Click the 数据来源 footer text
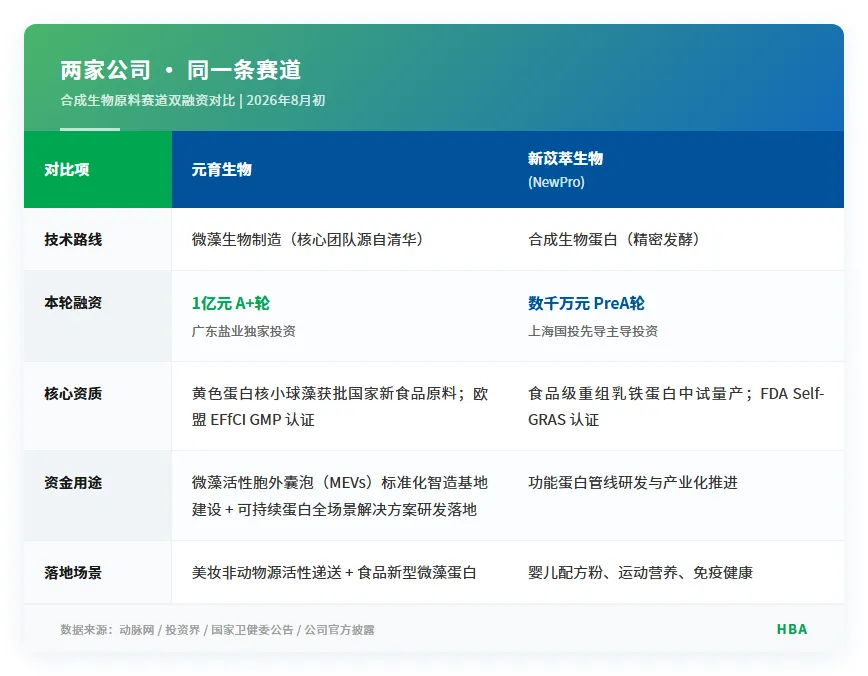868x676 pixels. (x=218, y=630)
